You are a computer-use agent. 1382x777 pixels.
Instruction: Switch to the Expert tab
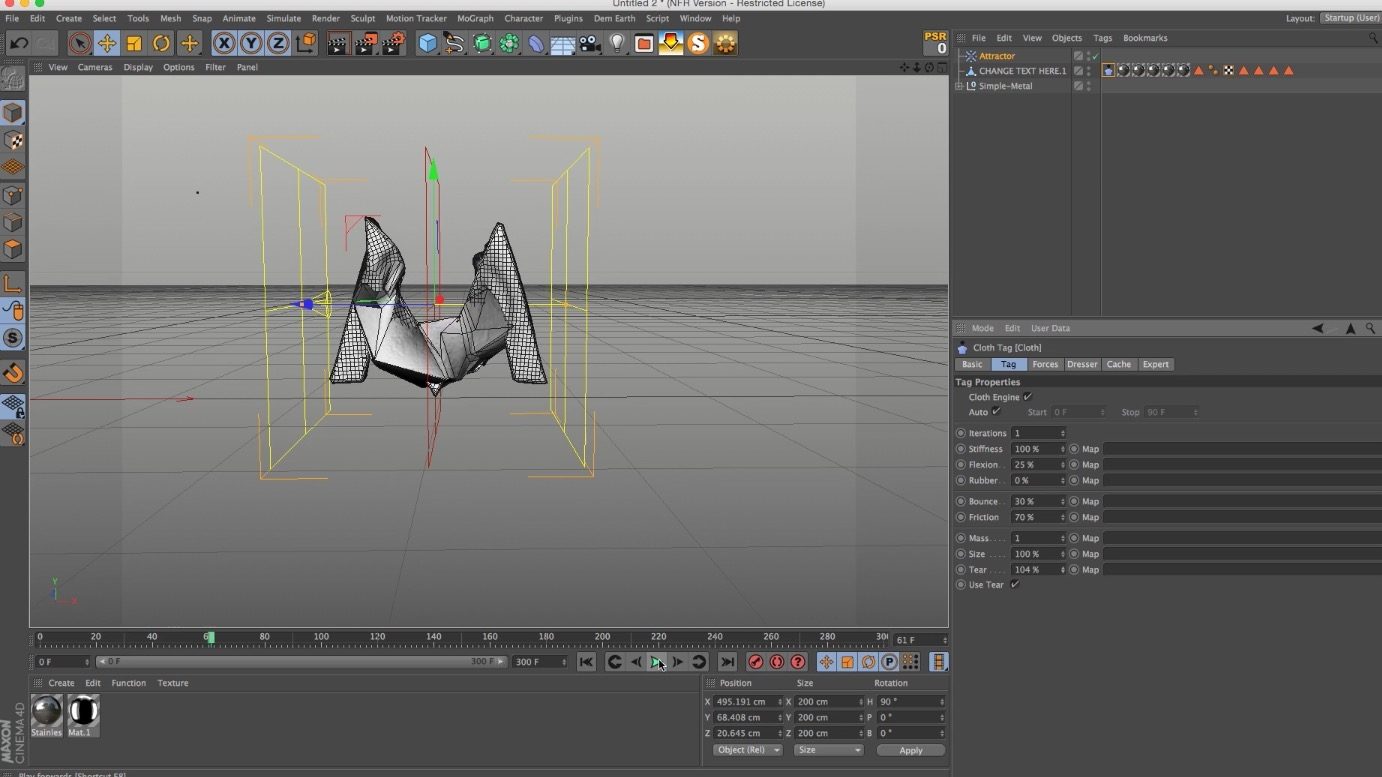click(x=1155, y=364)
